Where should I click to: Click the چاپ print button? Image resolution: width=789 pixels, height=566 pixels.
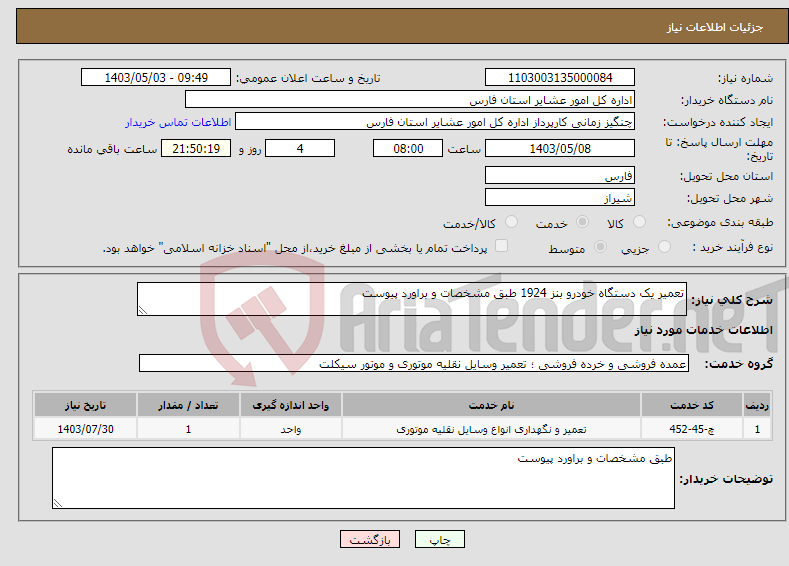[439, 539]
